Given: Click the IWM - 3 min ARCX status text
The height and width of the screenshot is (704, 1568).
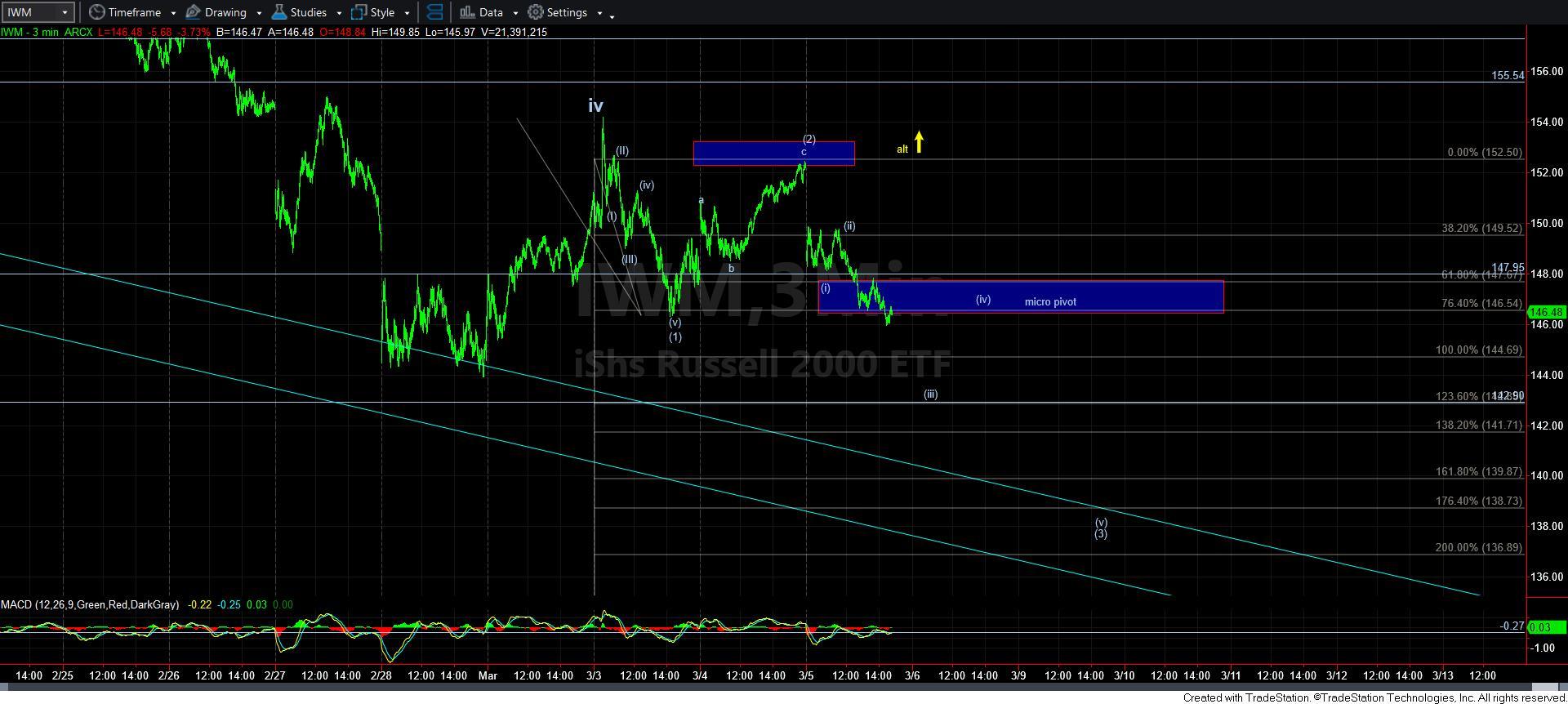Looking at the screenshot, I should click(47, 32).
